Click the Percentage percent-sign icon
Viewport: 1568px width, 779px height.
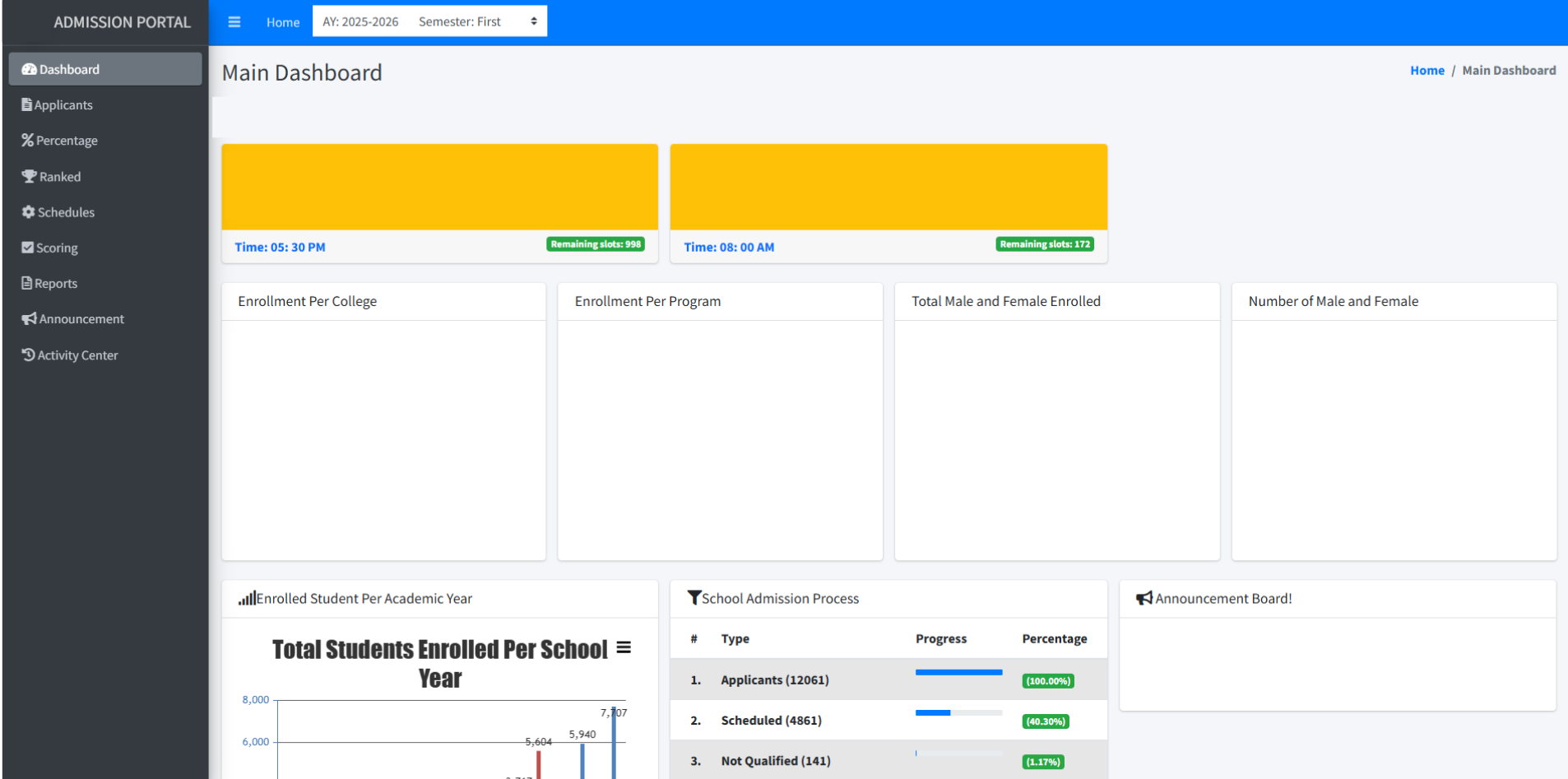[x=28, y=141]
